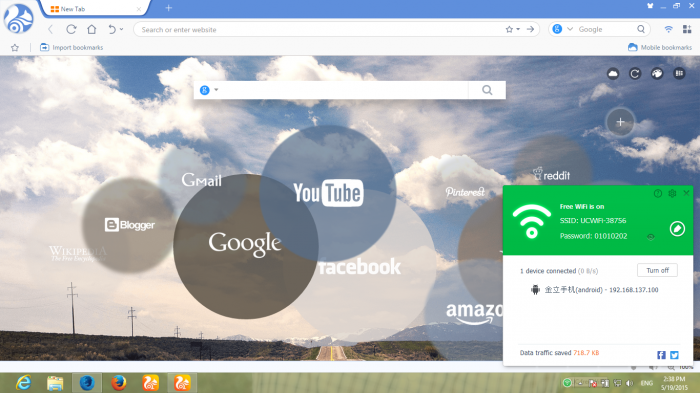Click Import bookmarks
The height and width of the screenshot is (393, 700).
(71, 47)
